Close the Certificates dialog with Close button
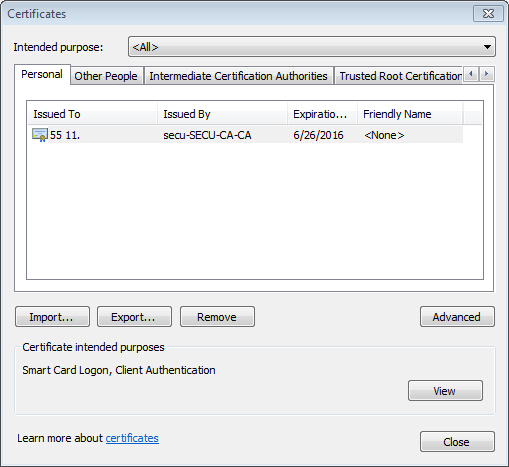 (457, 442)
